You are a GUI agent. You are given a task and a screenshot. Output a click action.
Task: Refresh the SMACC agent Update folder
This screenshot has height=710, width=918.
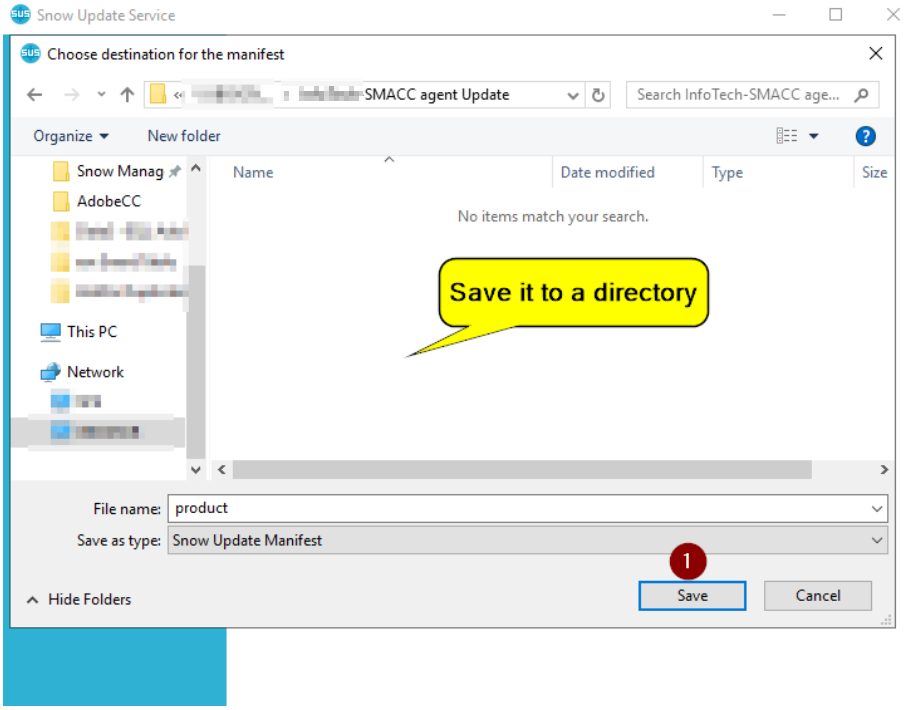598,95
